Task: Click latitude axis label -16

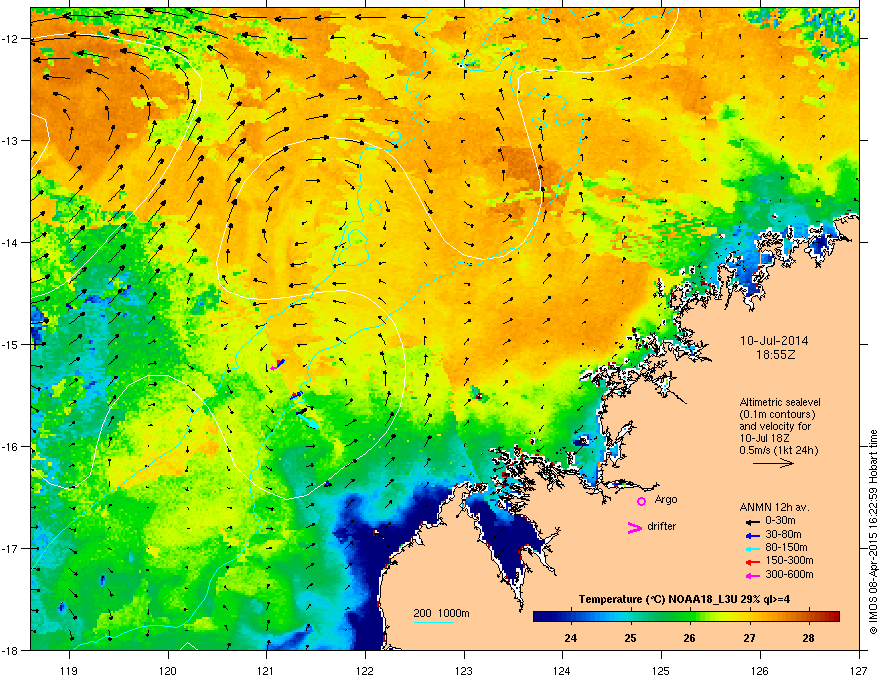Action: point(11,447)
